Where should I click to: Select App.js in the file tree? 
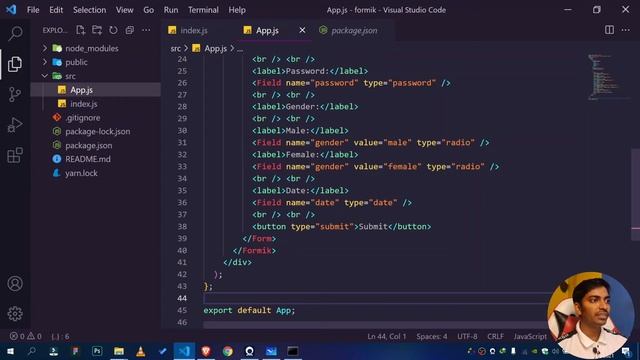[x=96, y=90]
